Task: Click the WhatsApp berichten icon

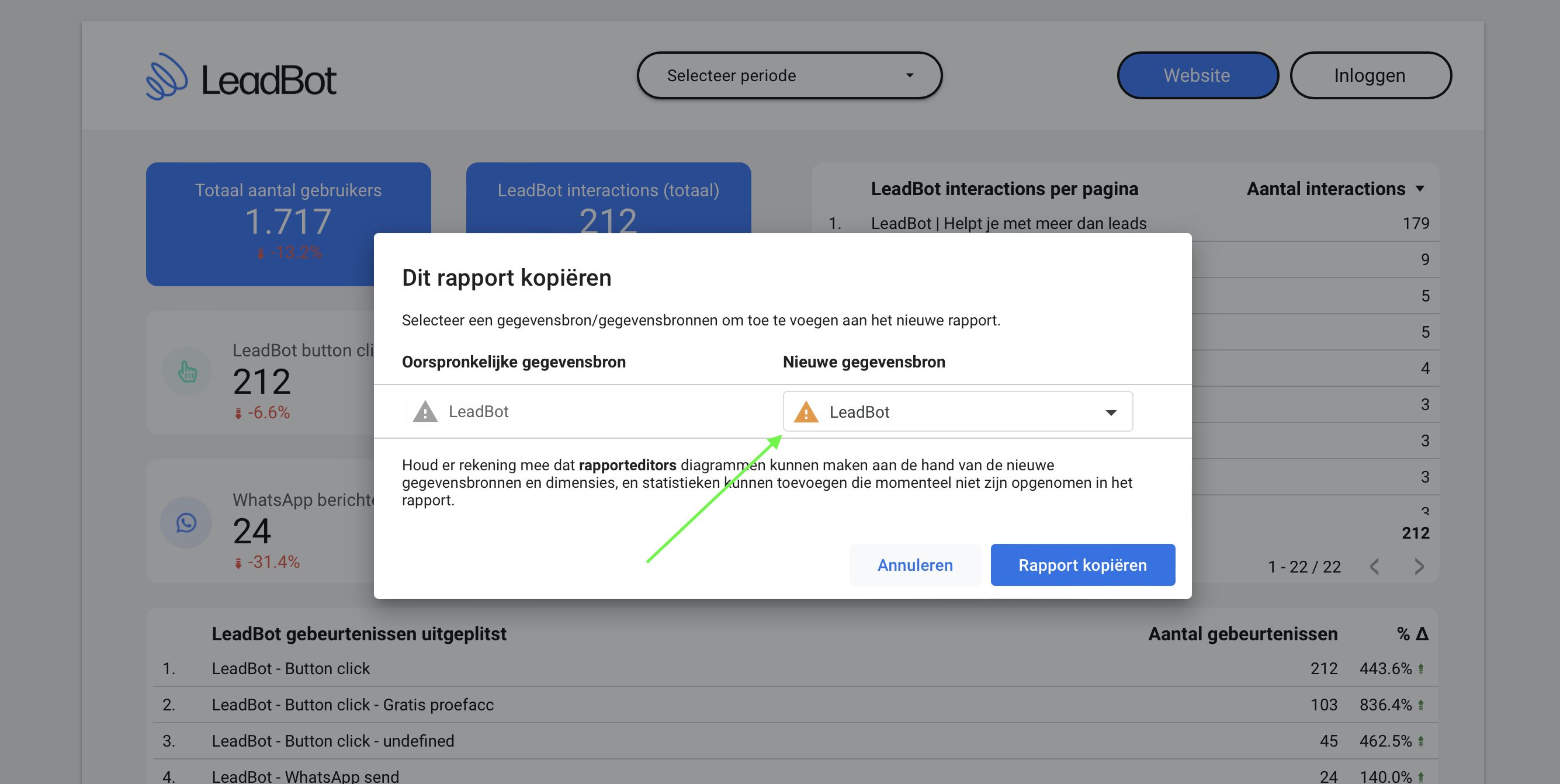Action: (186, 522)
